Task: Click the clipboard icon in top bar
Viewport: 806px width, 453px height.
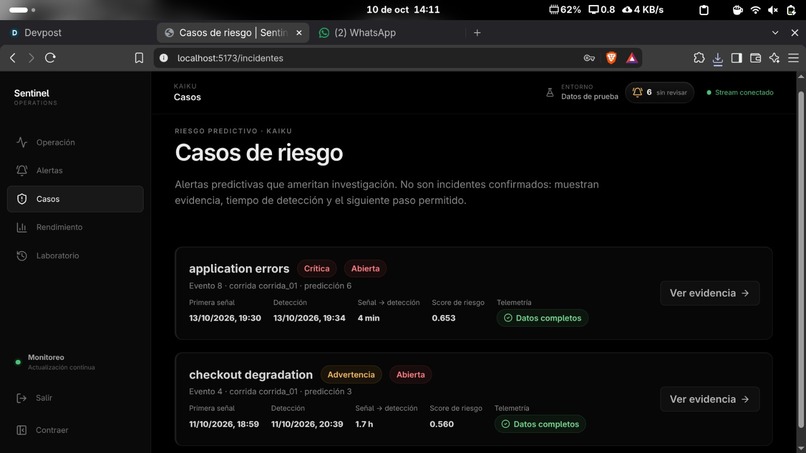Action: pos(704,10)
